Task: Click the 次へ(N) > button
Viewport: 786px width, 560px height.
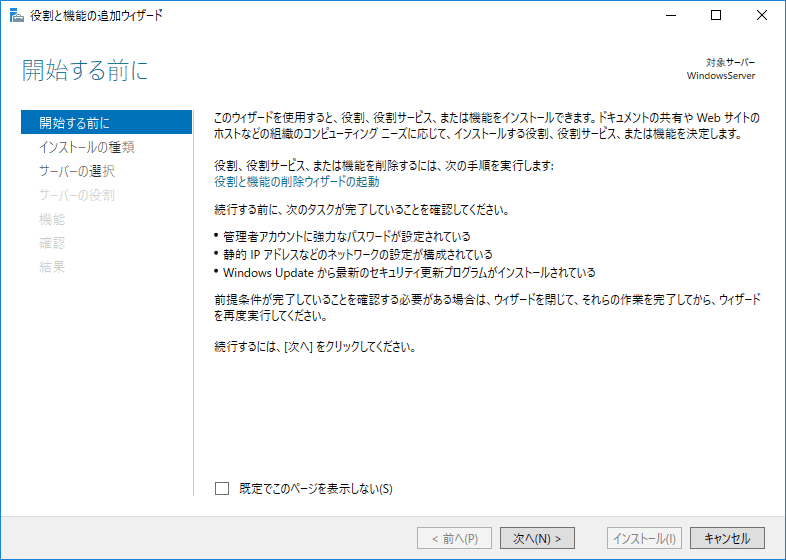Action: click(x=537, y=538)
